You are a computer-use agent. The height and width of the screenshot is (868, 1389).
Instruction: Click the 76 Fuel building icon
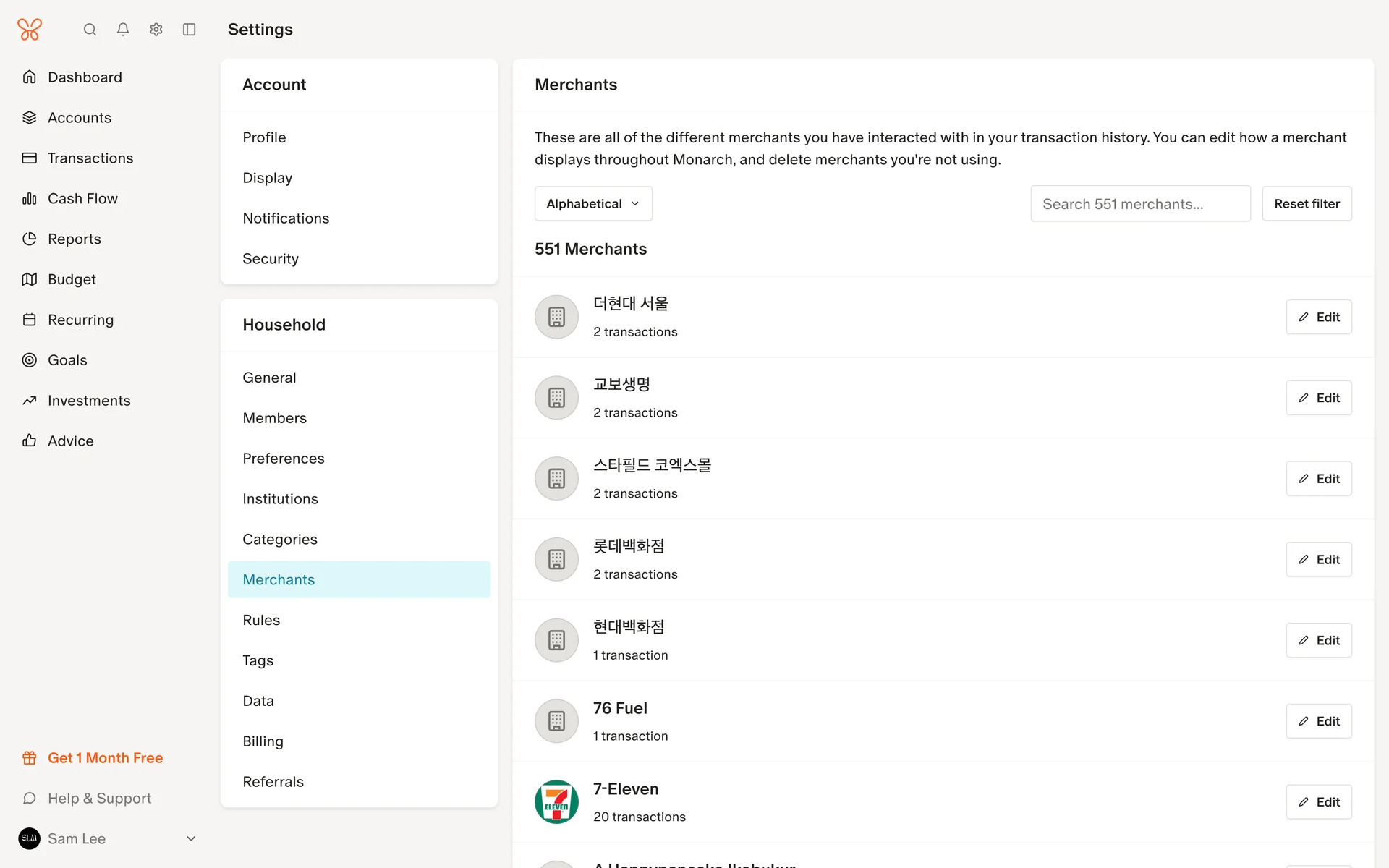click(556, 721)
